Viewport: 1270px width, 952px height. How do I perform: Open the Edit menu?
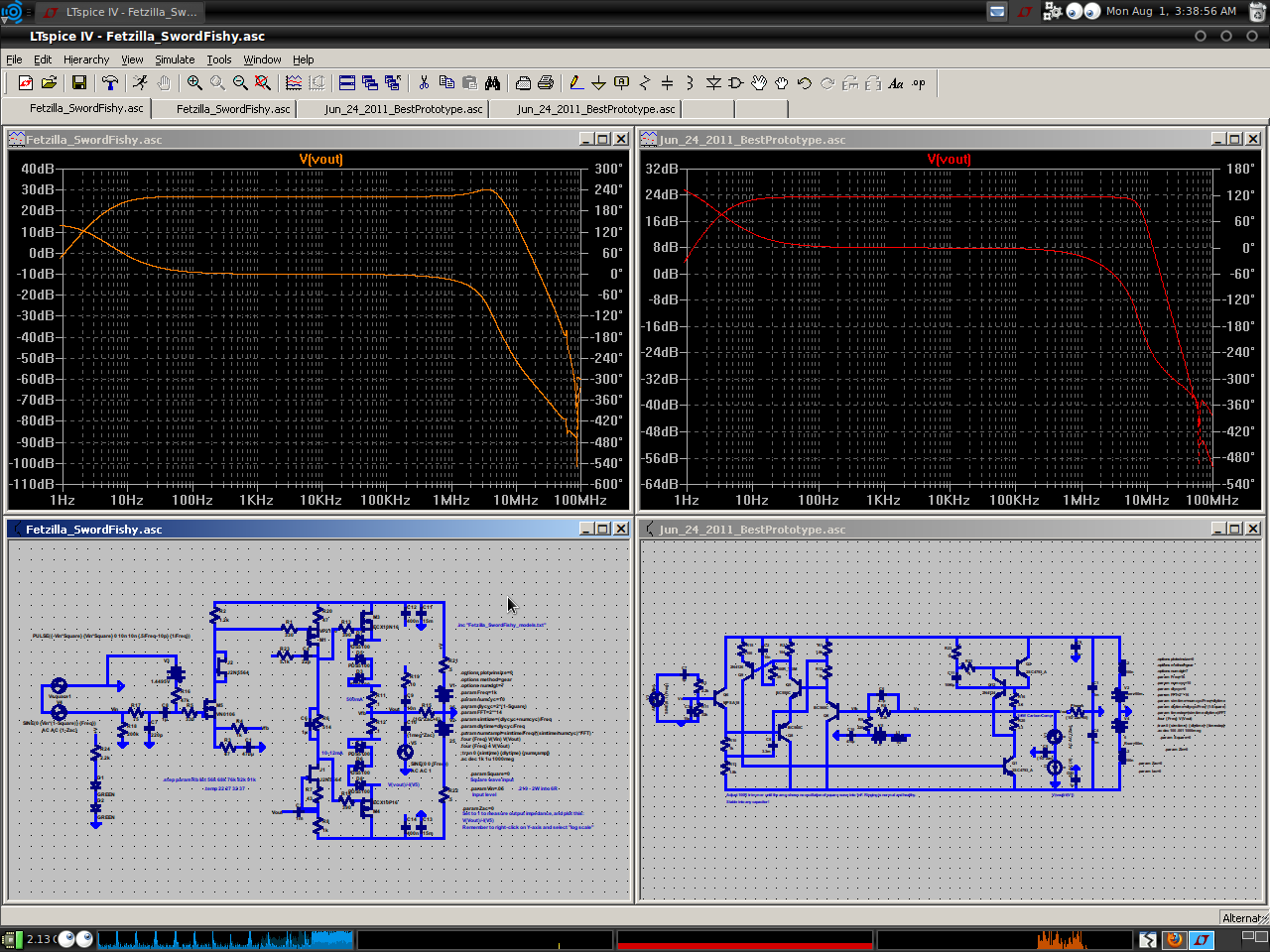43,59
